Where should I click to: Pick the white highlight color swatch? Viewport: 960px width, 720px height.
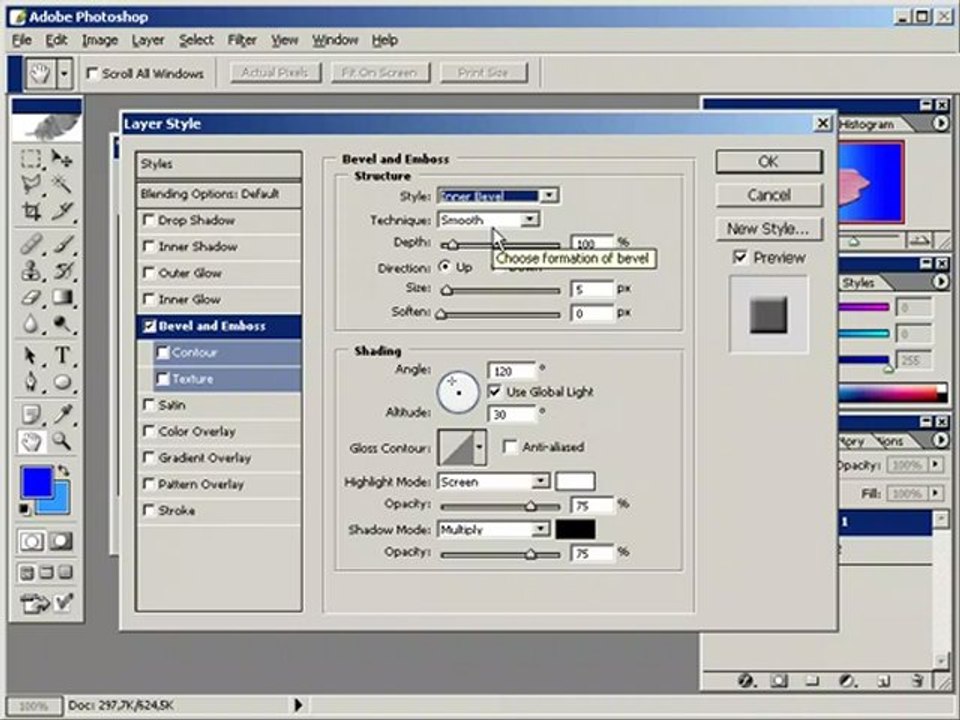[575, 481]
